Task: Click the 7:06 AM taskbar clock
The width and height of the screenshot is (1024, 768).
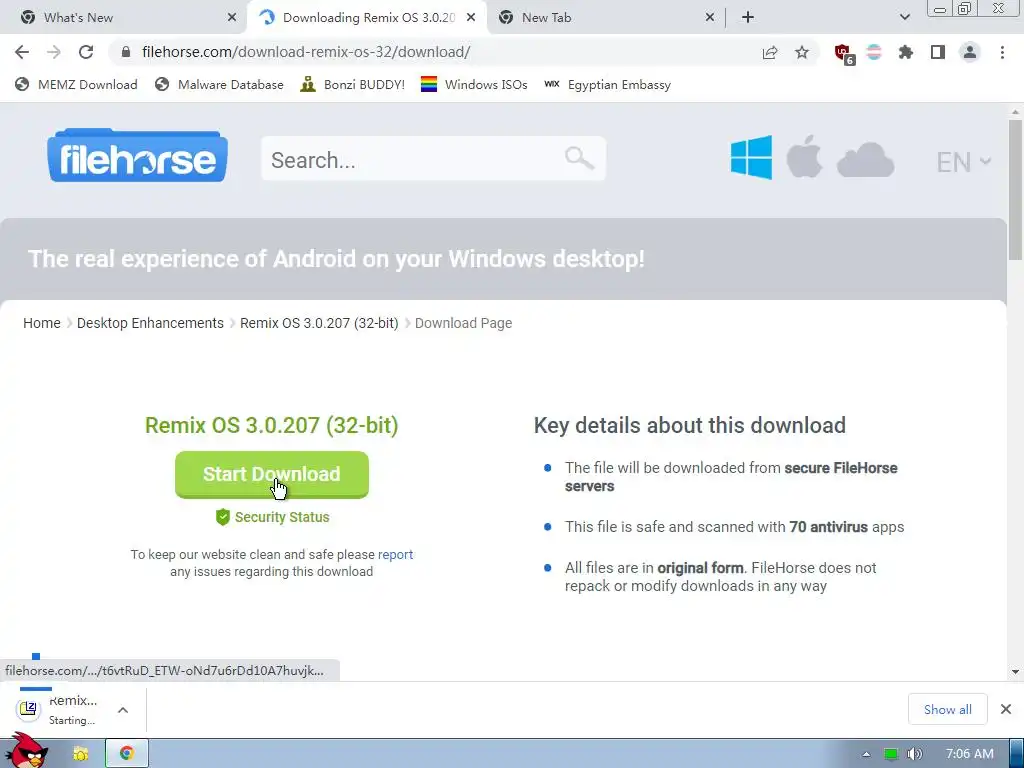Action: pos(970,754)
